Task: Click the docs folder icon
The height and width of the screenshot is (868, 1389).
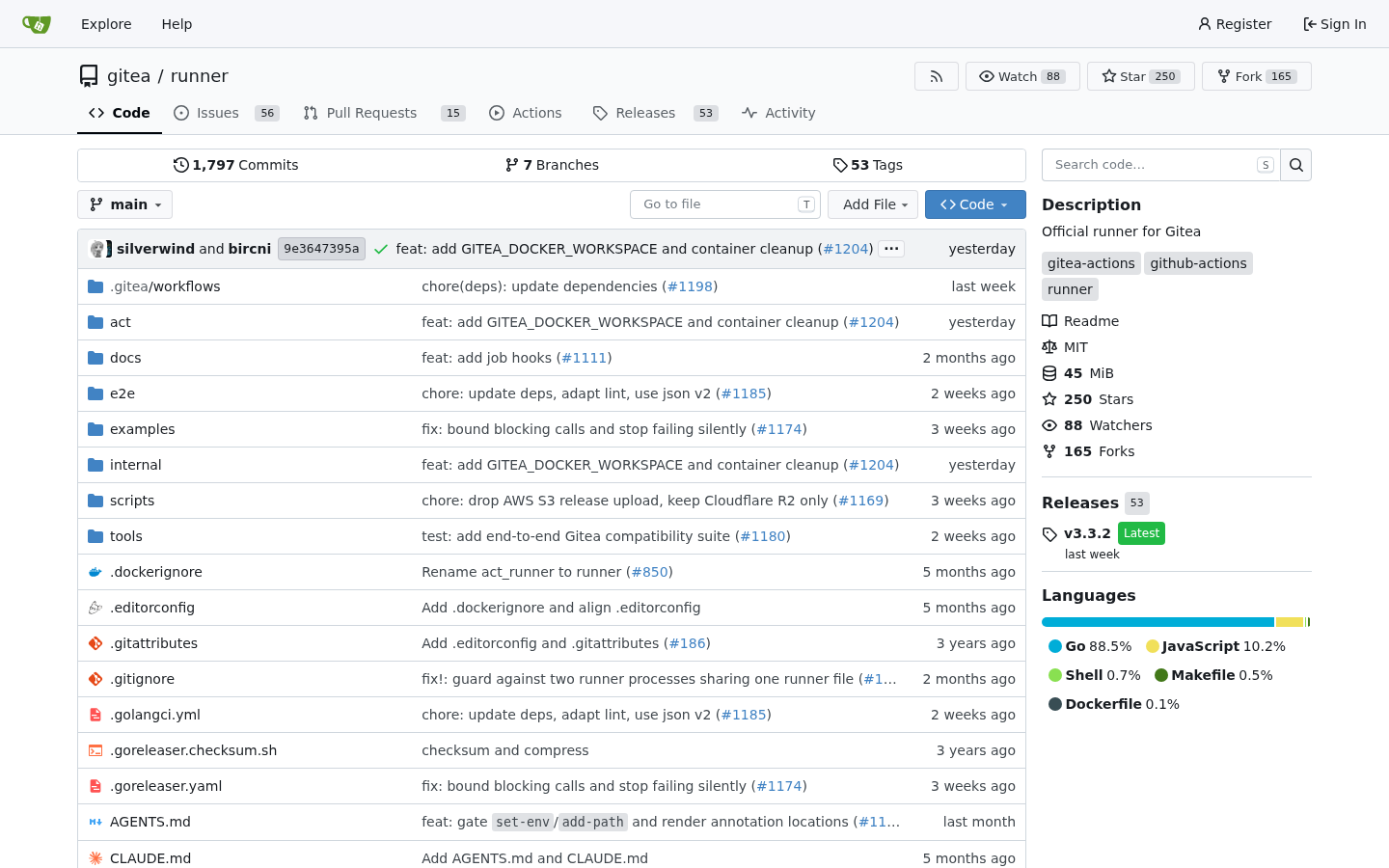Action: (95, 358)
